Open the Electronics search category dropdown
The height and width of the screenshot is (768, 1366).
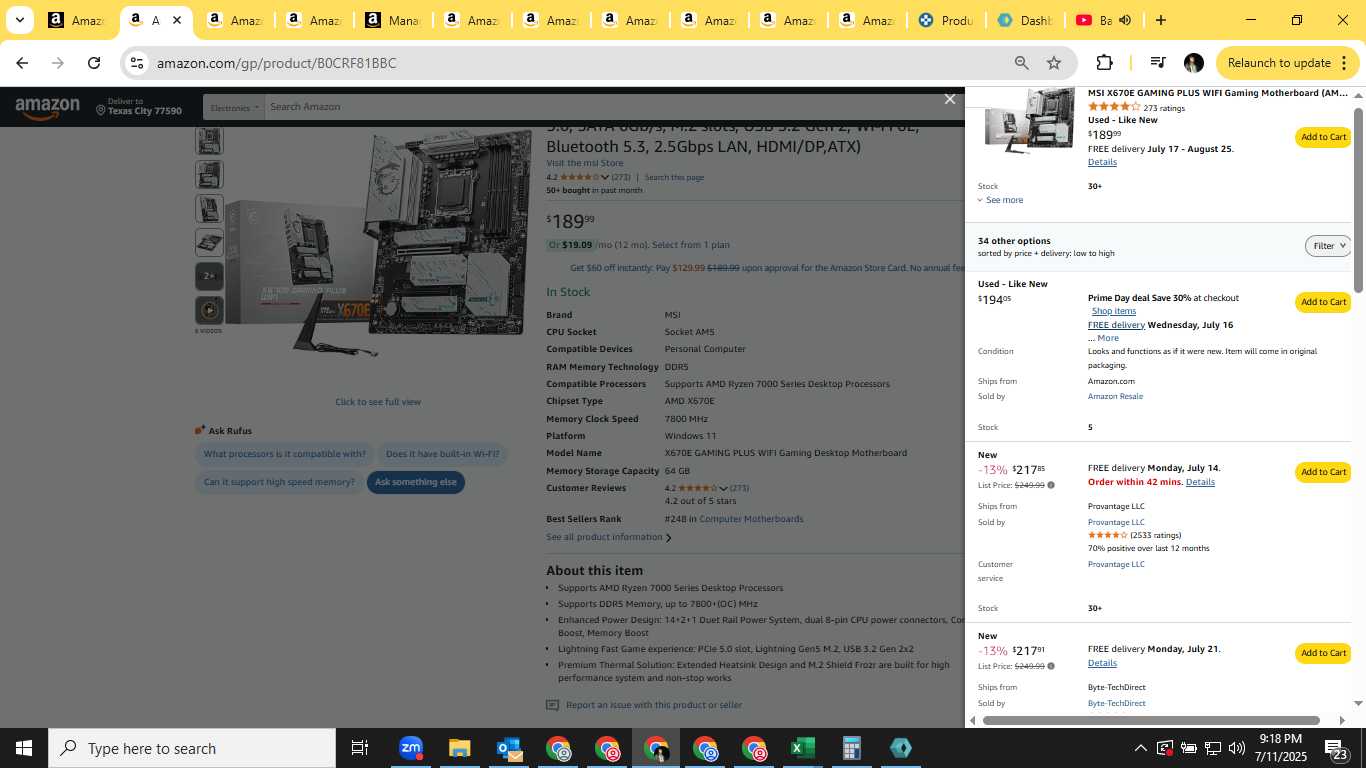coord(234,107)
